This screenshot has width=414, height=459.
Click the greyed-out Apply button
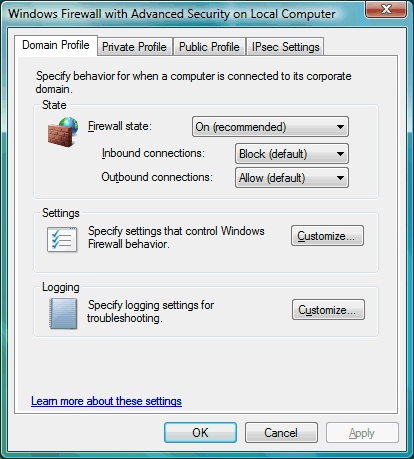tap(362, 433)
